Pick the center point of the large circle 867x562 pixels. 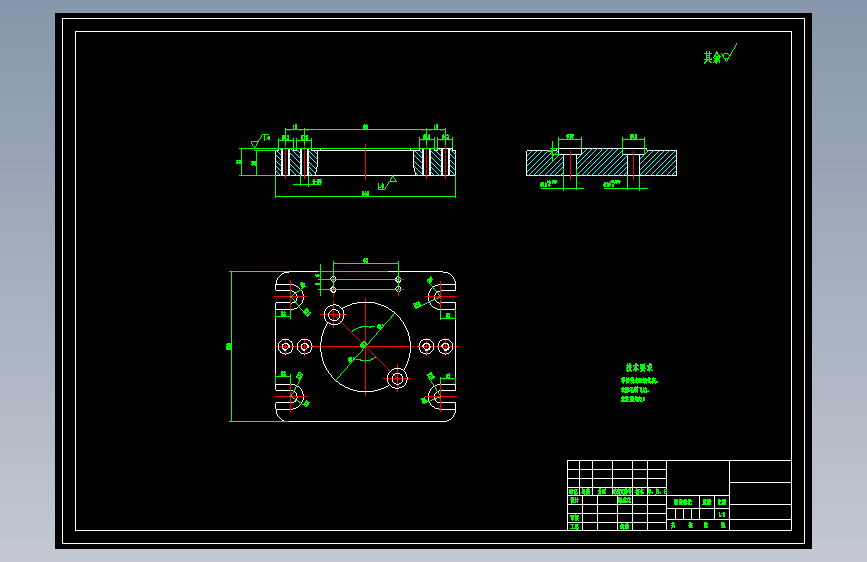pyautogui.click(x=365, y=346)
